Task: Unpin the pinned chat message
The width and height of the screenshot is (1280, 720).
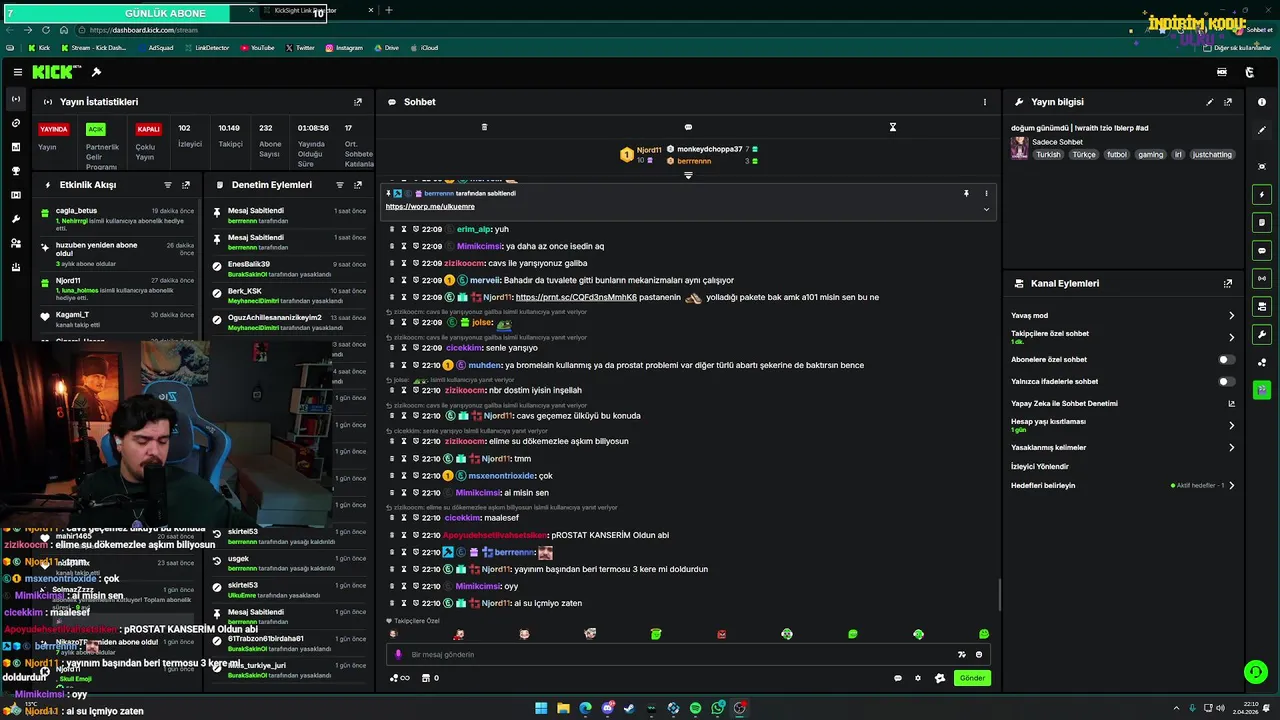Action: pyautogui.click(x=966, y=193)
